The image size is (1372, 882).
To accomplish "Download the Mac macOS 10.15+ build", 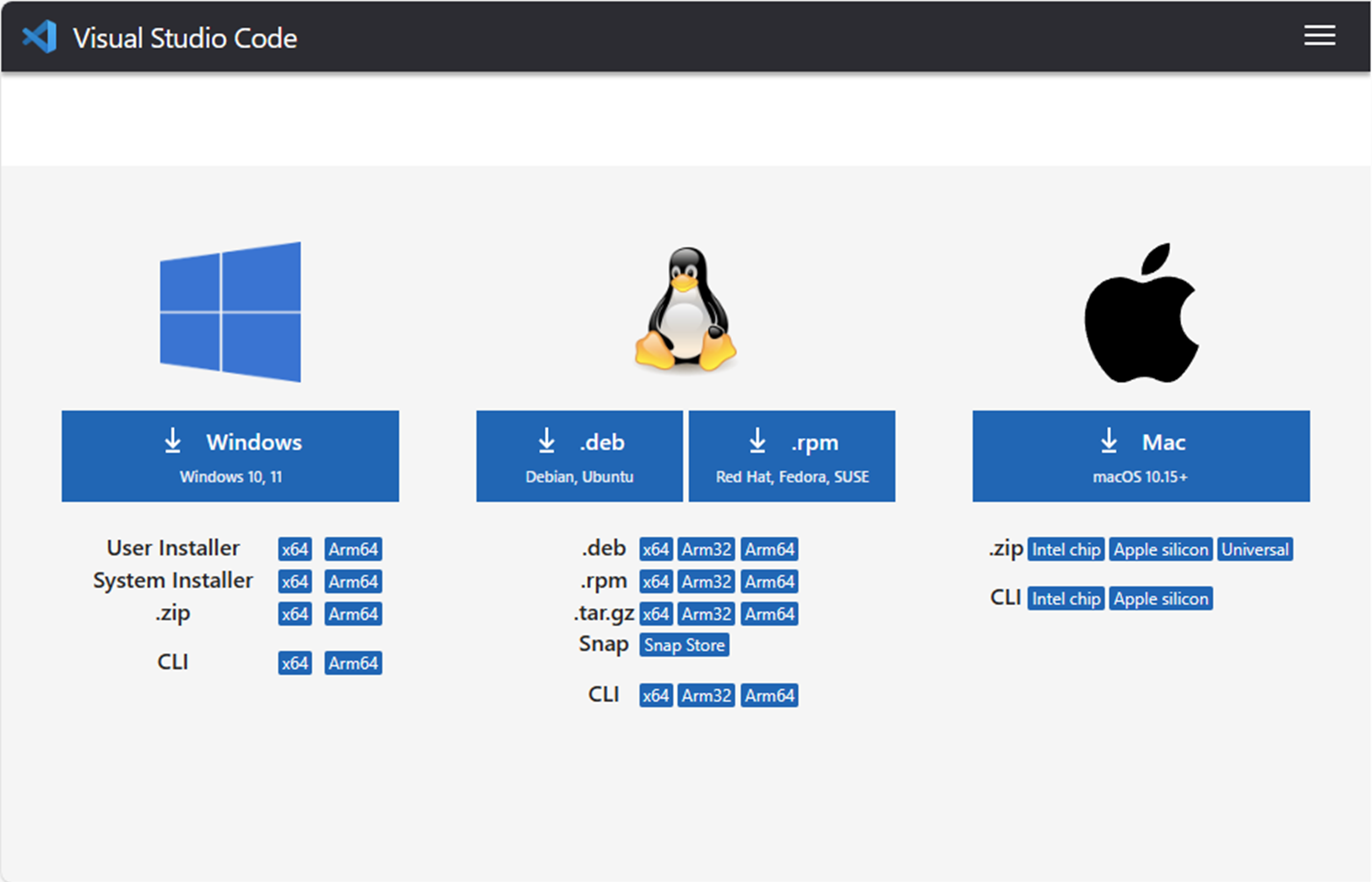I will pos(1142,457).
